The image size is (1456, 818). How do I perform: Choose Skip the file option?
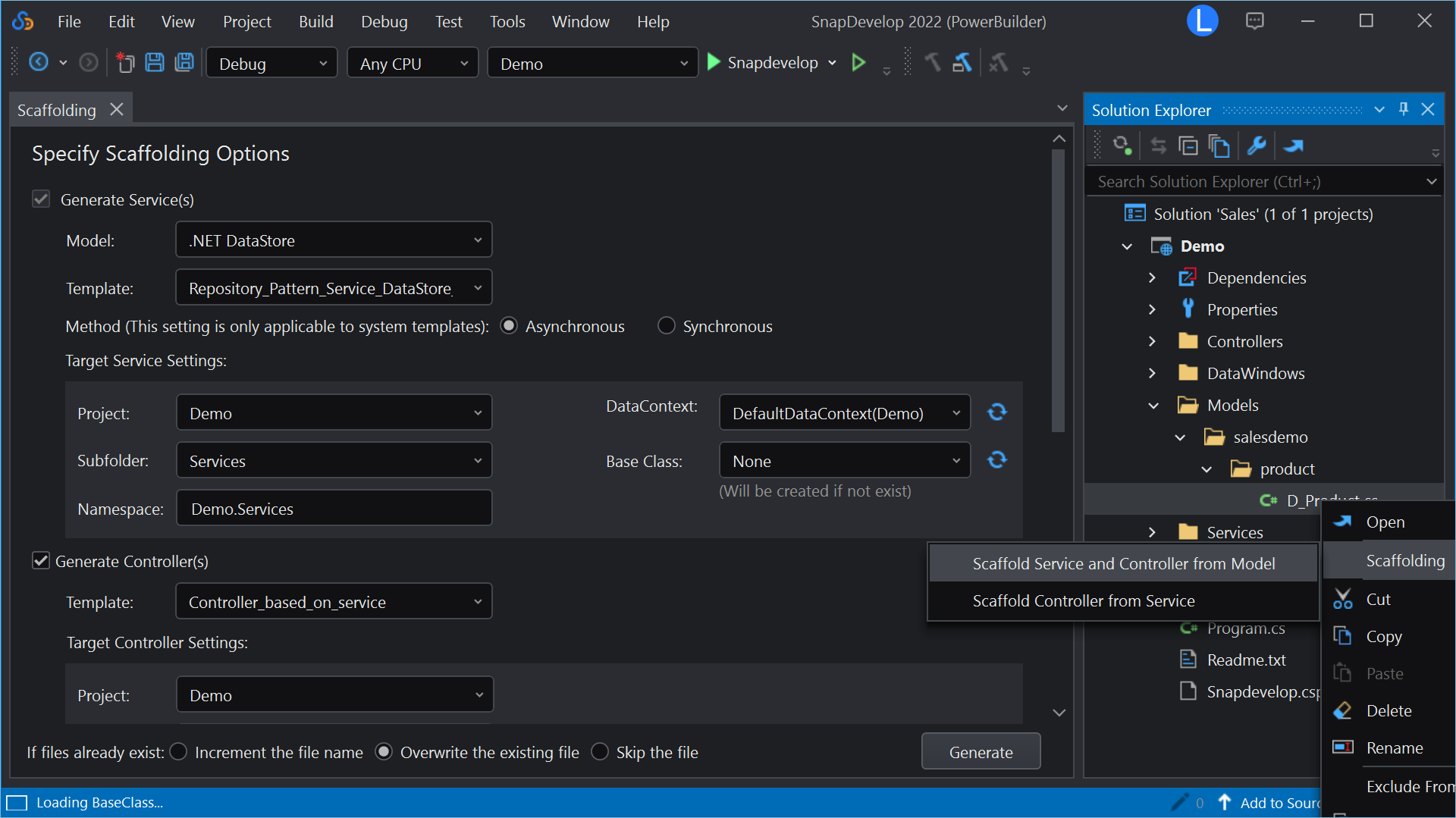tap(600, 751)
